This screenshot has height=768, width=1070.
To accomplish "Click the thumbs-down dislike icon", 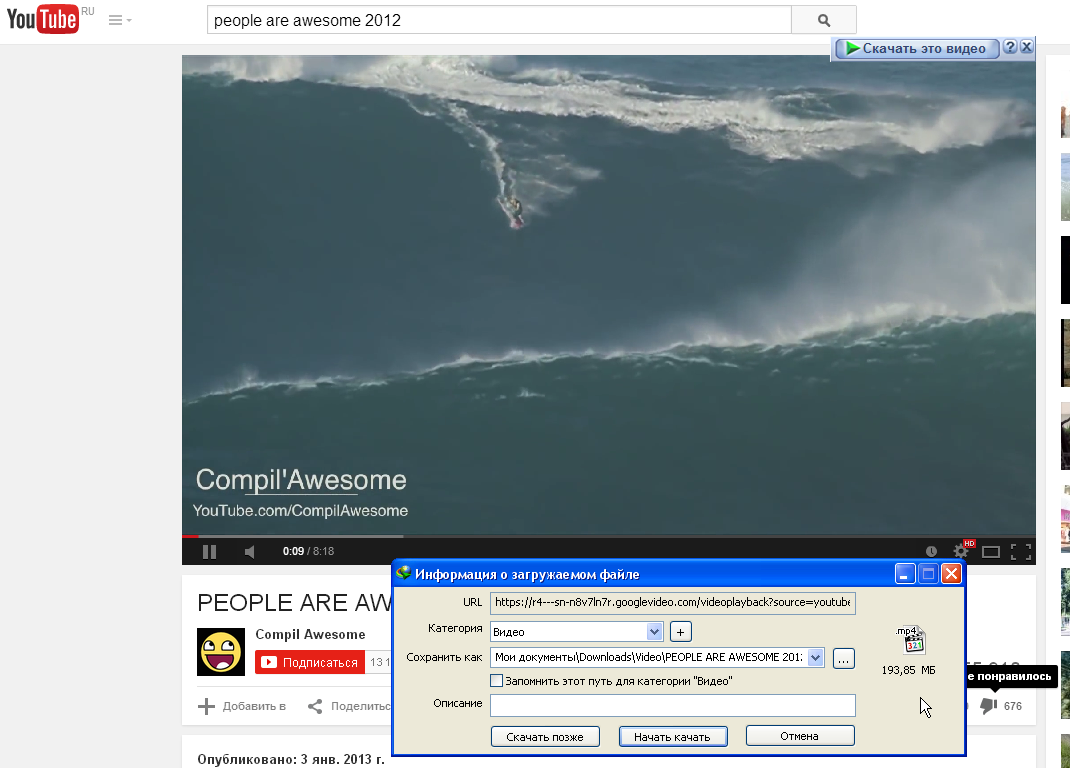I will (989, 706).
